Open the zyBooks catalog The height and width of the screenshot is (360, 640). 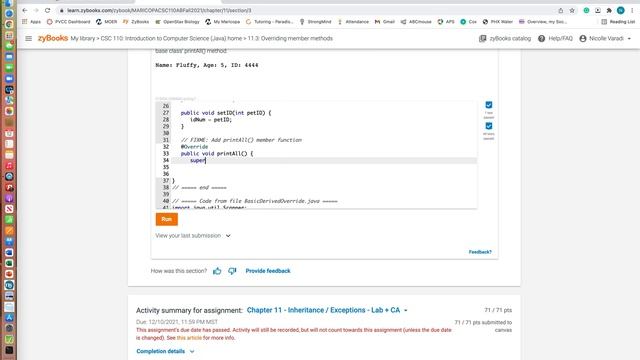pos(505,38)
